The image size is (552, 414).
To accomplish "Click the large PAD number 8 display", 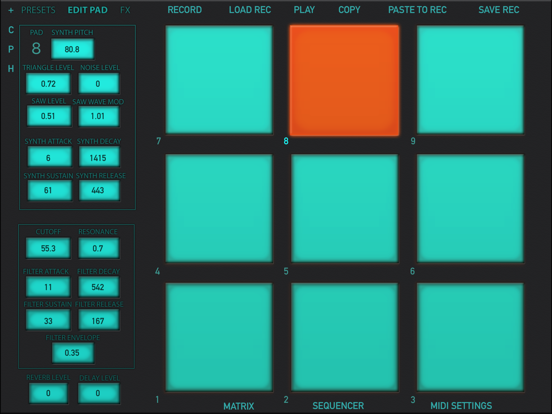I will (x=36, y=49).
